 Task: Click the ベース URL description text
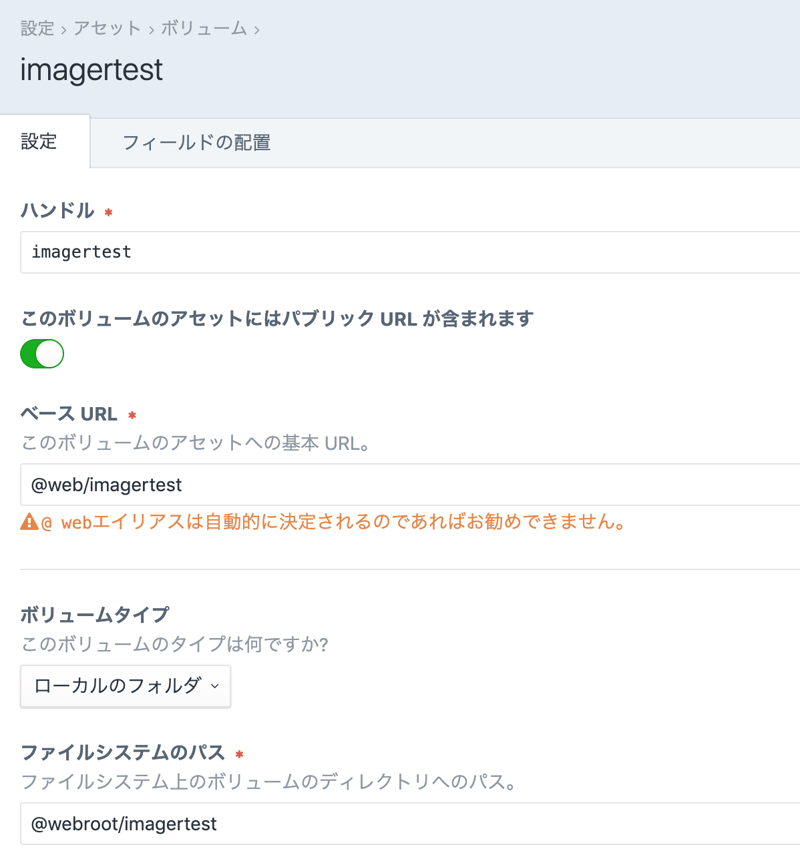[x=196, y=443]
